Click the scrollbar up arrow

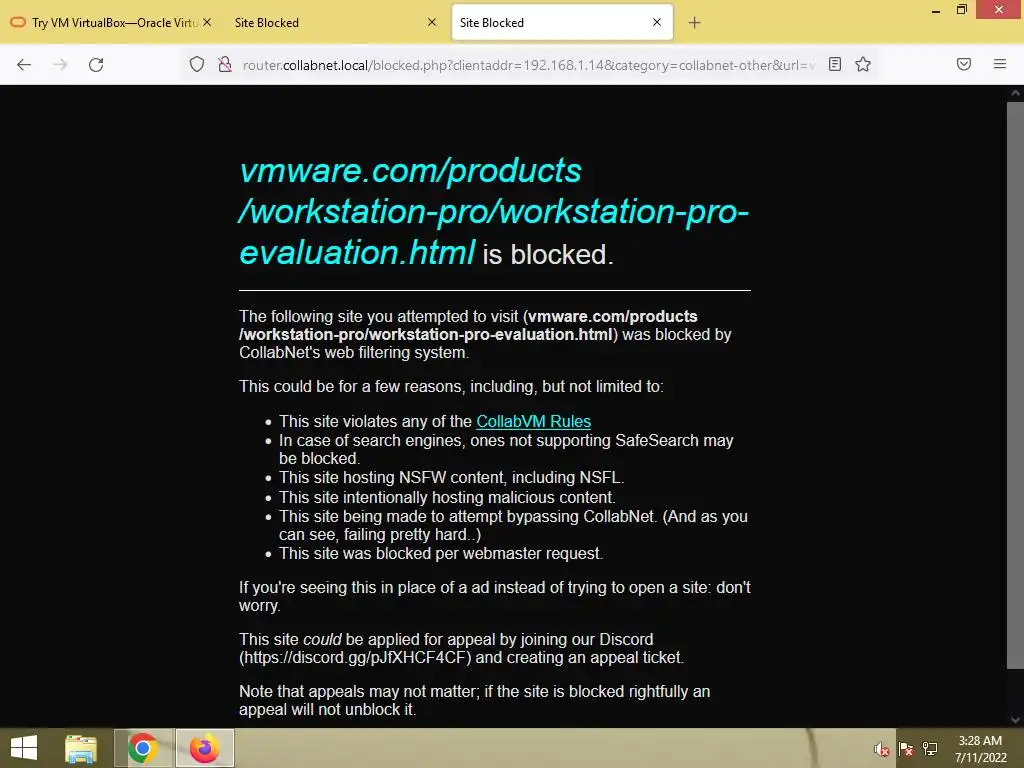[1015, 93]
